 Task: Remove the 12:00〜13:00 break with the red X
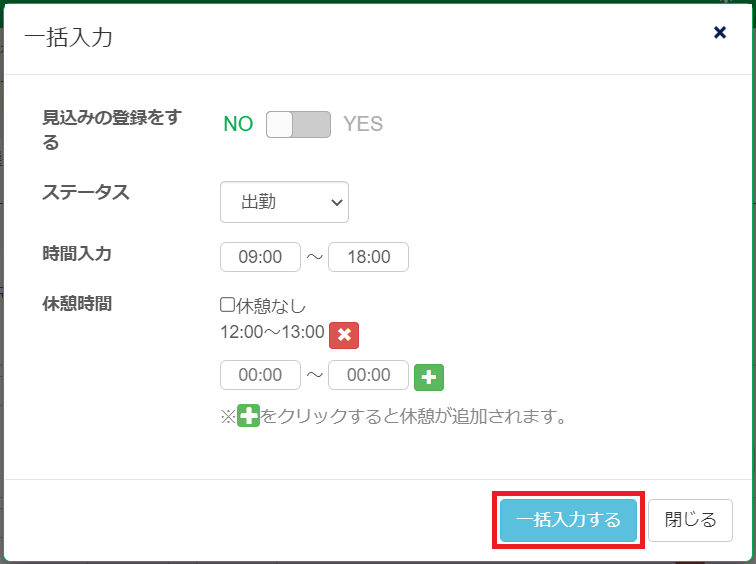click(x=344, y=335)
